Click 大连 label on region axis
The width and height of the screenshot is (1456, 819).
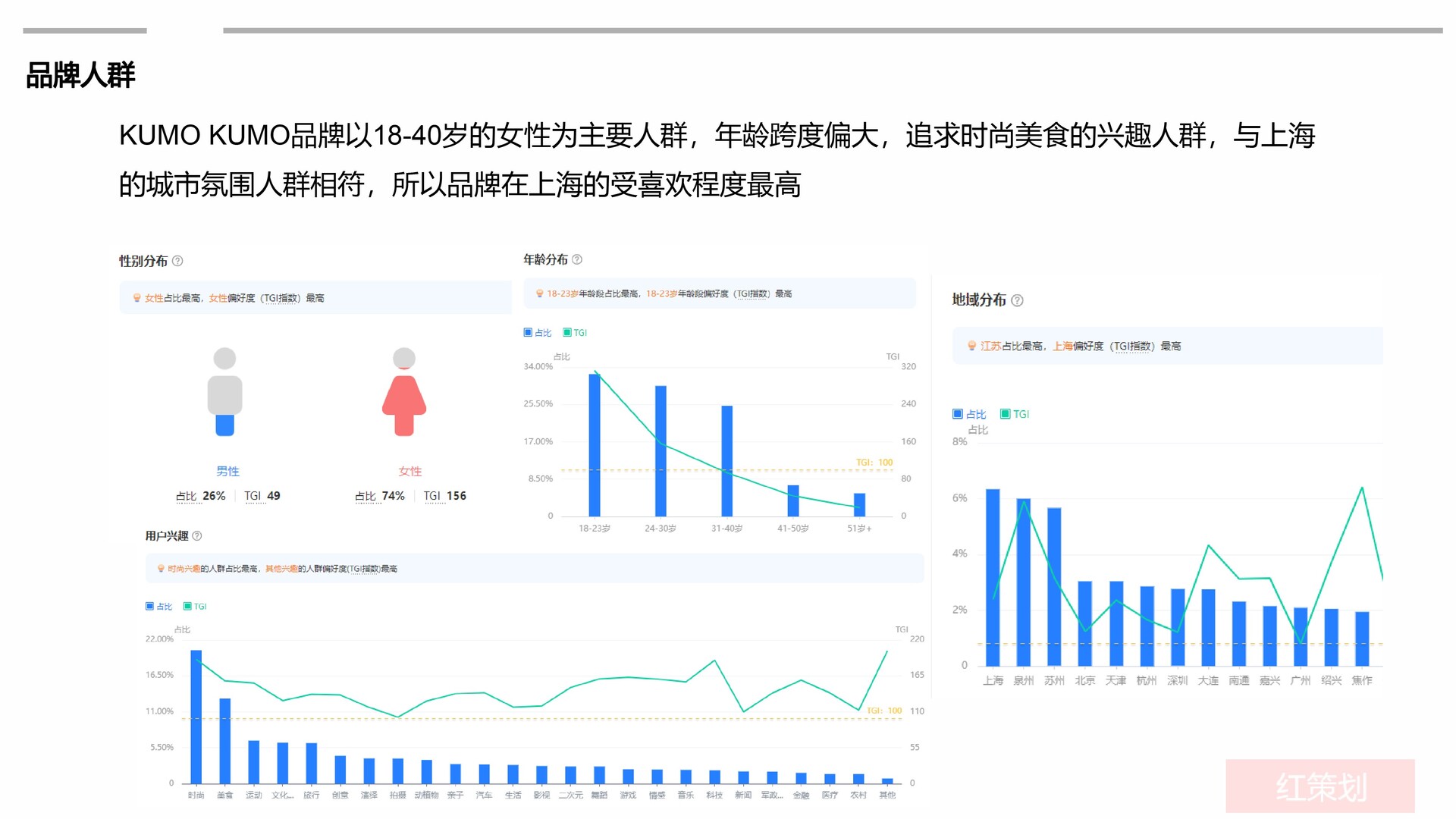pyautogui.click(x=1208, y=680)
